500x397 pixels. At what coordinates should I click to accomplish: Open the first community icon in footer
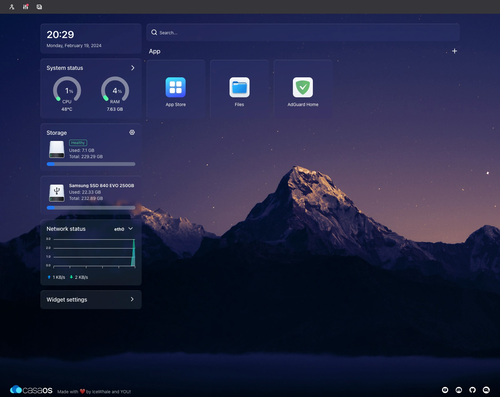[x=445, y=390]
